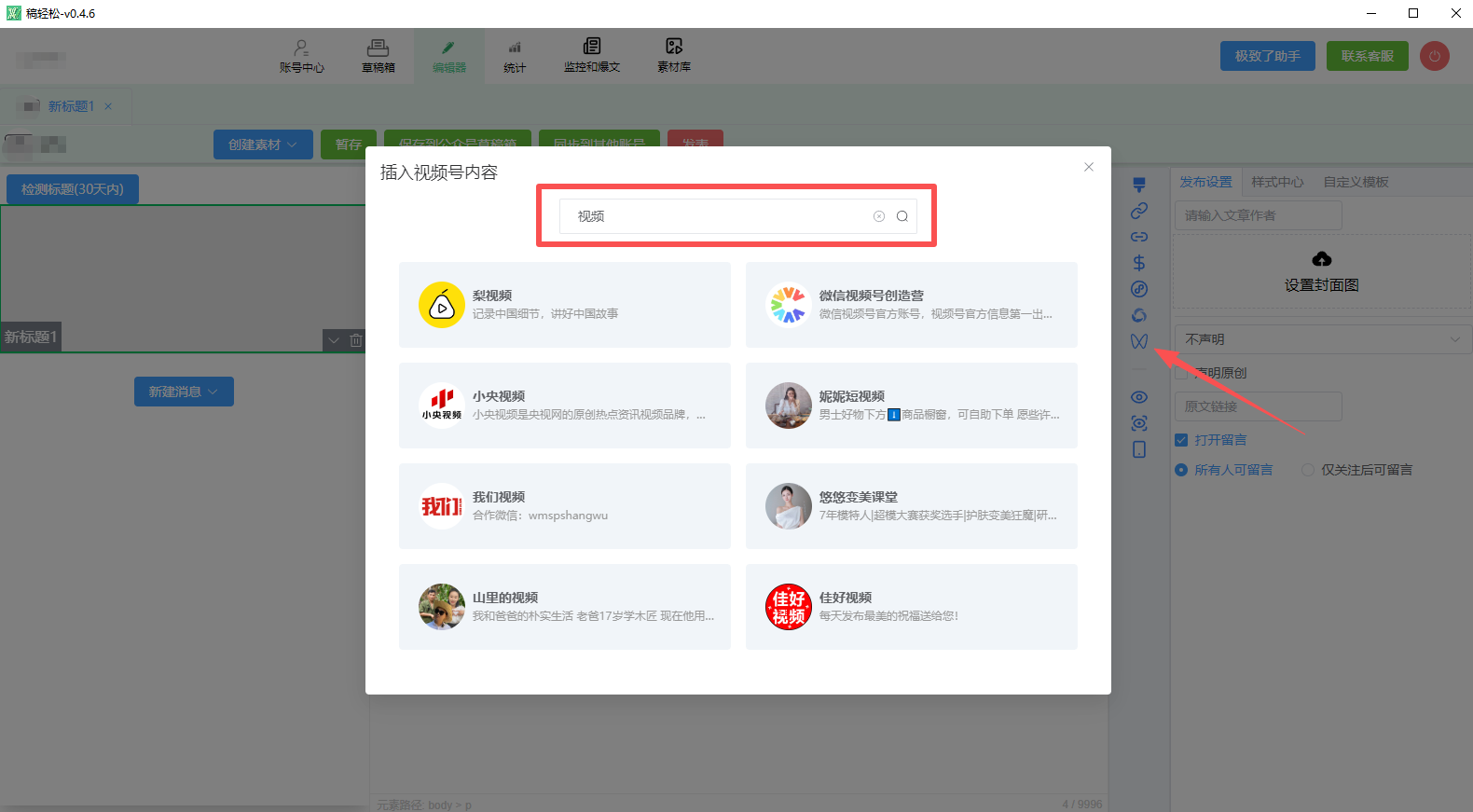Enable the 声明原创 checkbox
This screenshot has height=812, width=1473.
coord(1181,373)
